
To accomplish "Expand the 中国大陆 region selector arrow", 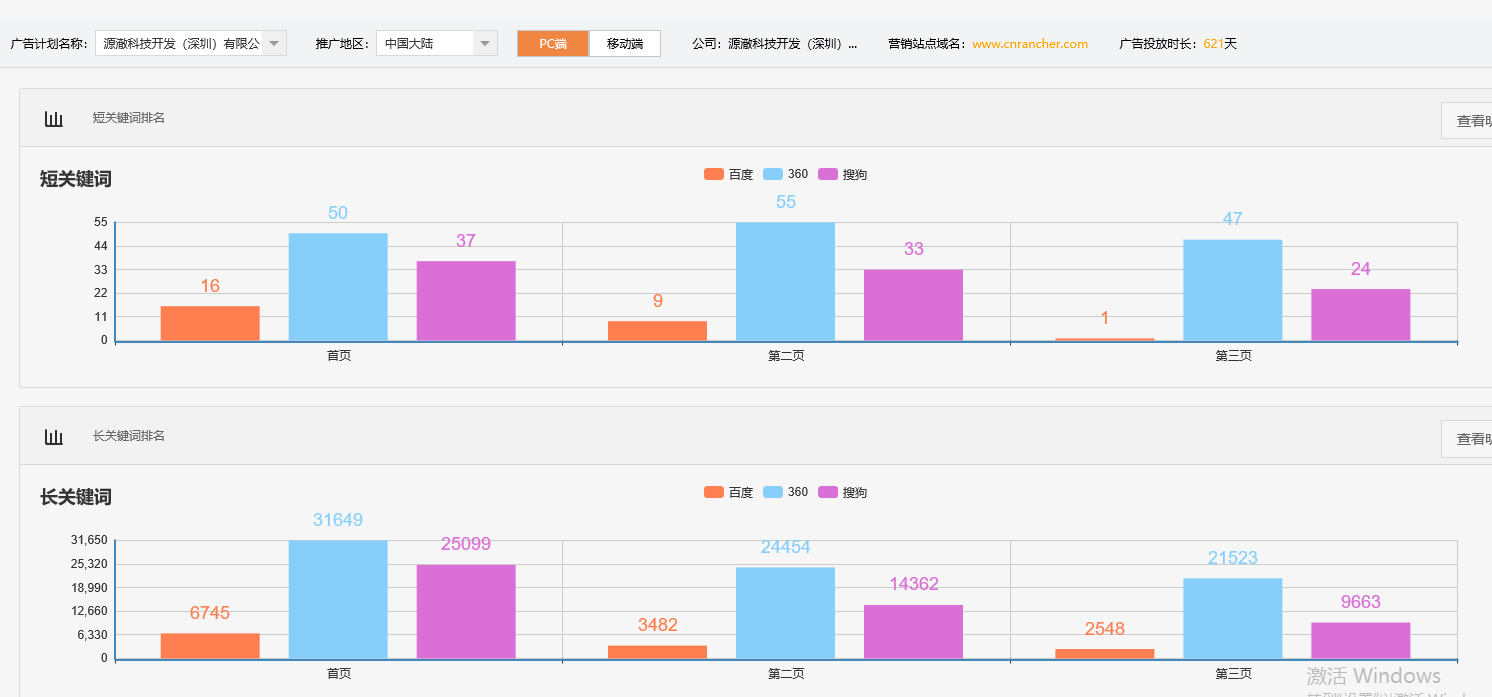I will [484, 43].
